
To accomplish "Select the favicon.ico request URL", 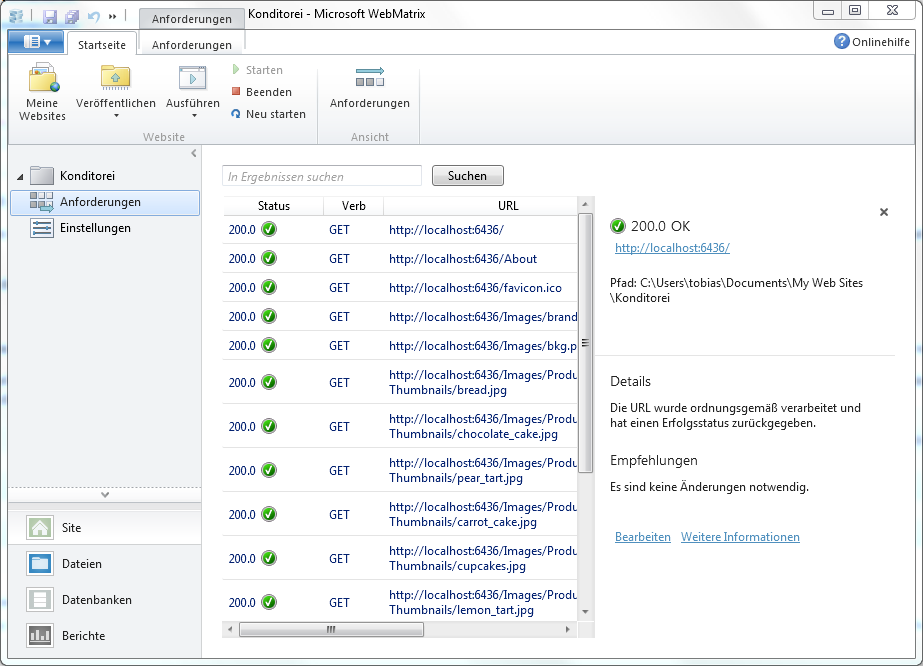I will (x=475, y=287).
